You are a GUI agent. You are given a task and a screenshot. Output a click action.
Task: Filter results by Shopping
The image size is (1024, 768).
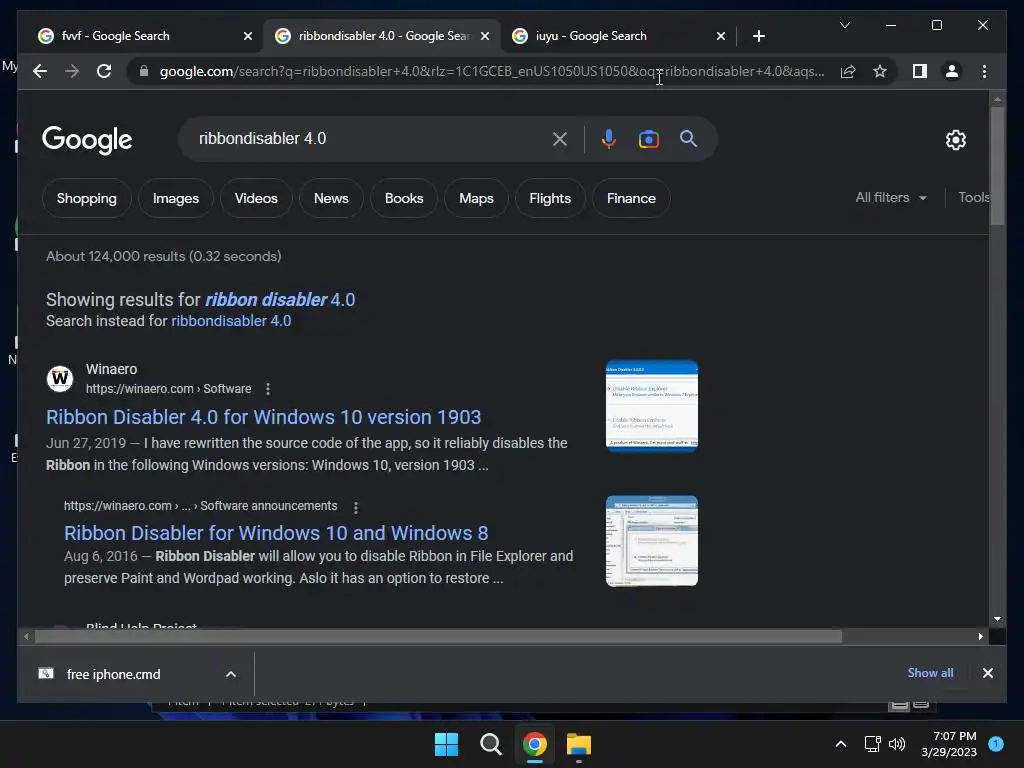[87, 198]
